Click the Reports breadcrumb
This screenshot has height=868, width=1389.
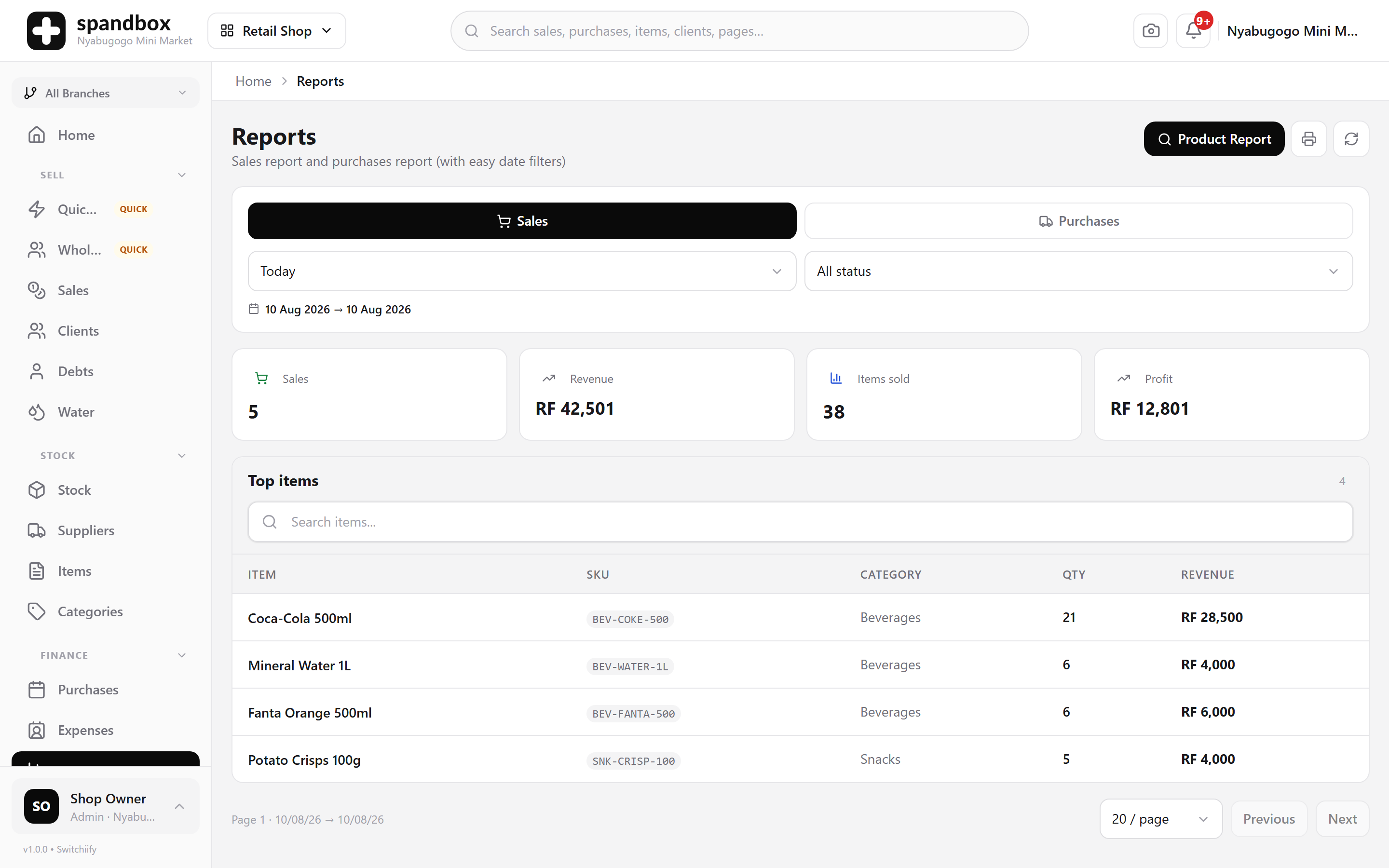pos(320,81)
